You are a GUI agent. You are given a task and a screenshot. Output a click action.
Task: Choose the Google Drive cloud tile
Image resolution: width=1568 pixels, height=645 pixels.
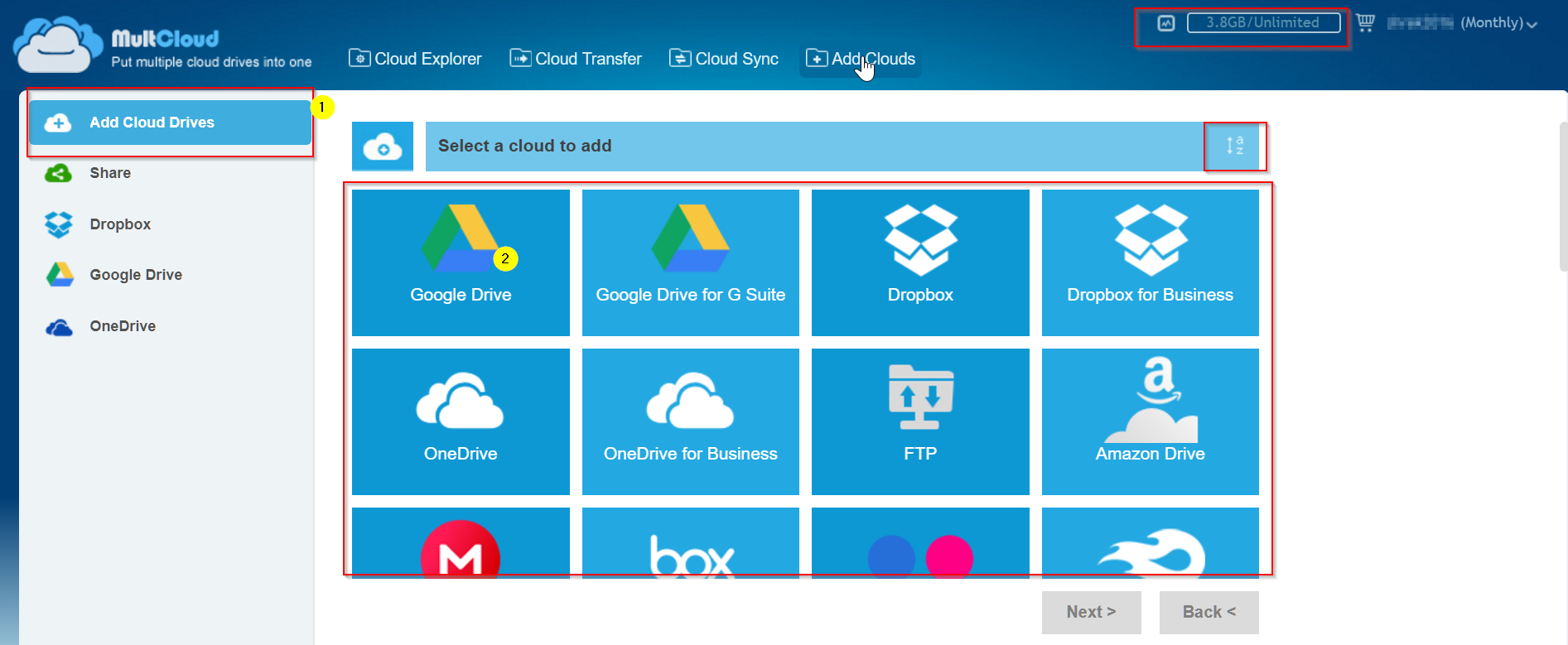click(x=461, y=262)
